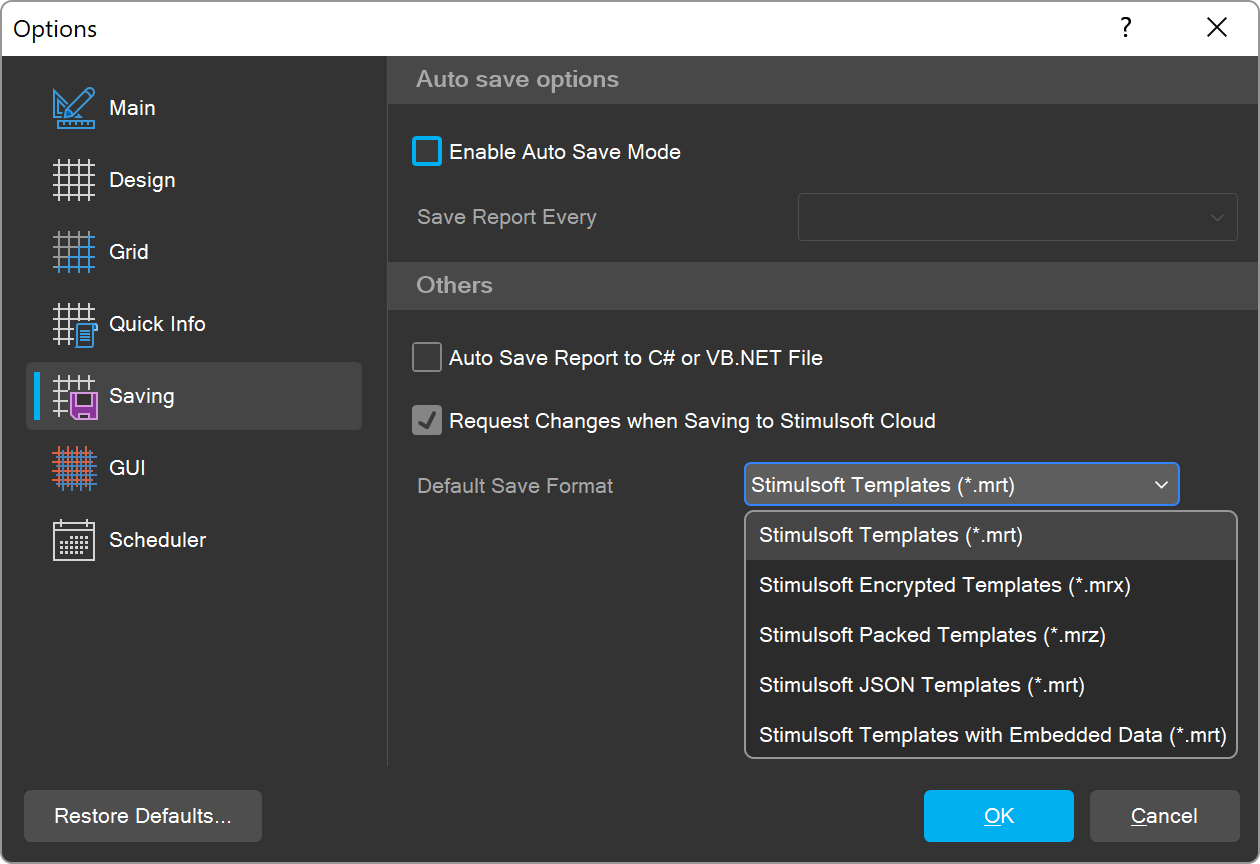Image resolution: width=1260 pixels, height=864 pixels.
Task: Choose Stimulsoft Encrypted Templates (*.mrx)
Action: point(944,585)
